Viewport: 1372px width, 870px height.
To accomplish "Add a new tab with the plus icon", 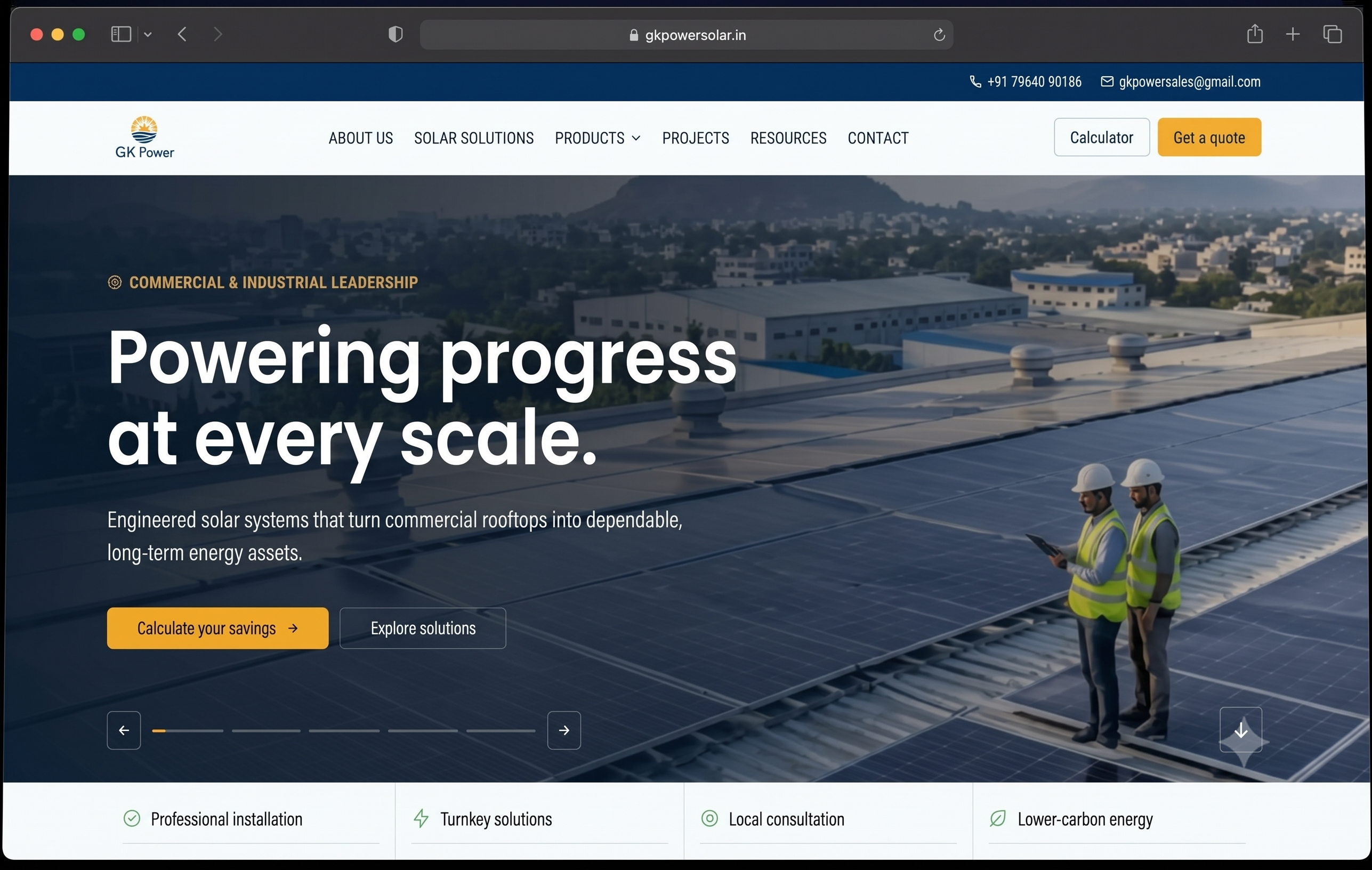I will click(x=1293, y=34).
